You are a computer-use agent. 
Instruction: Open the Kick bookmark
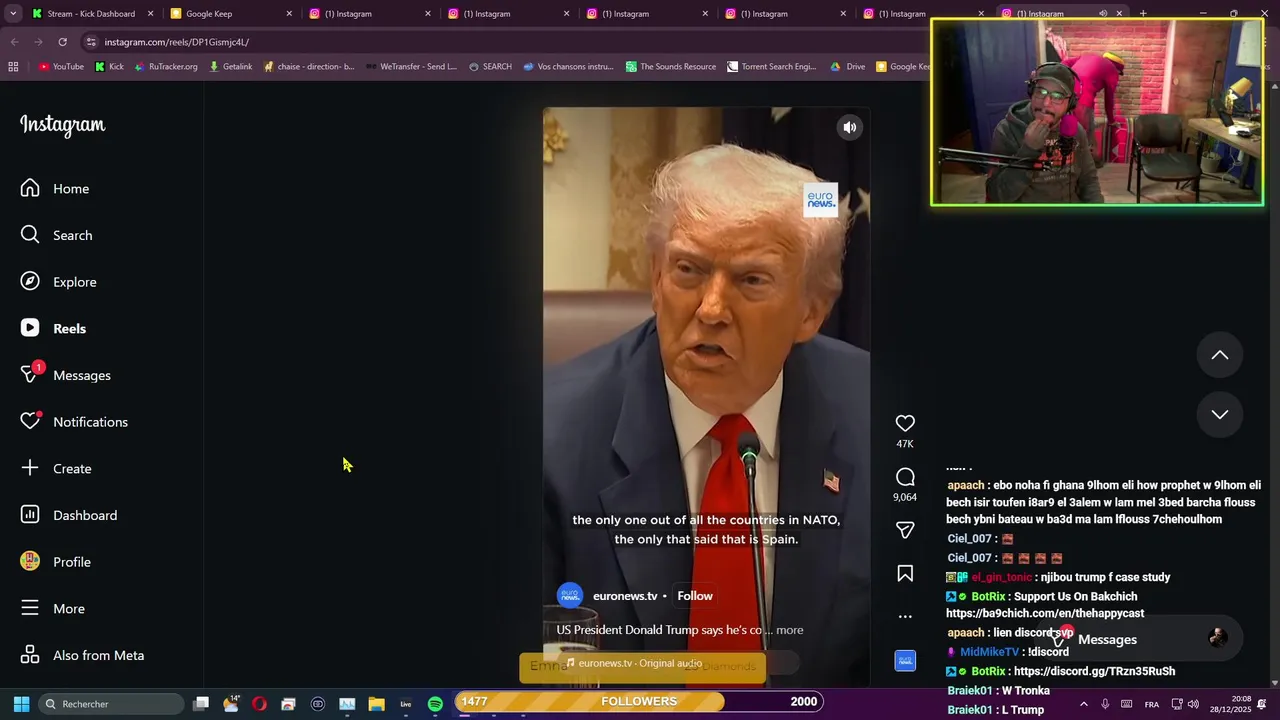(109, 67)
